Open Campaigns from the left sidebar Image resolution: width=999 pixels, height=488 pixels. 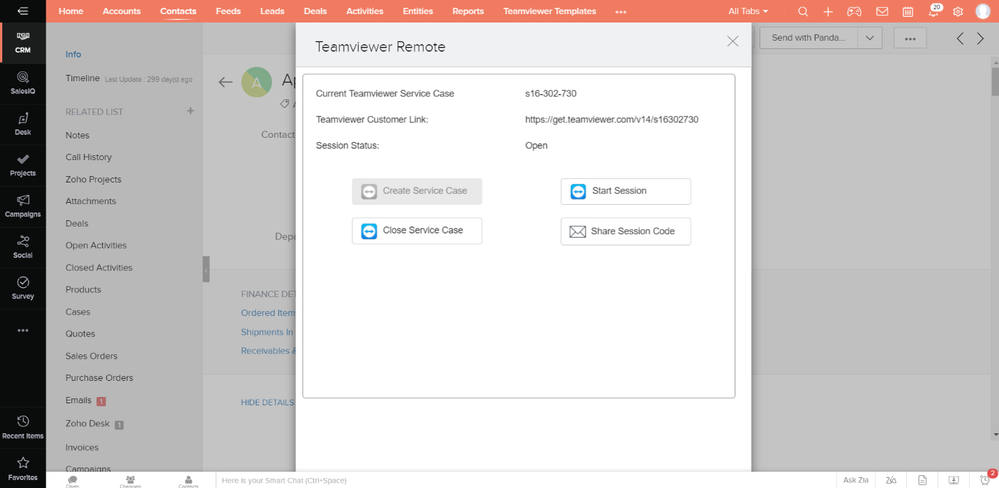[x=22, y=205]
